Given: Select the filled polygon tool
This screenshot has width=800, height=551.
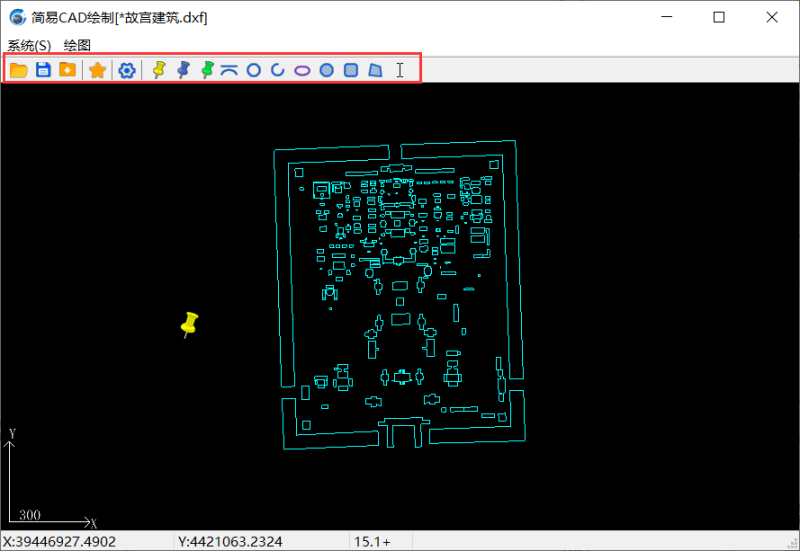Looking at the screenshot, I should pyautogui.click(x=375, y=70).
